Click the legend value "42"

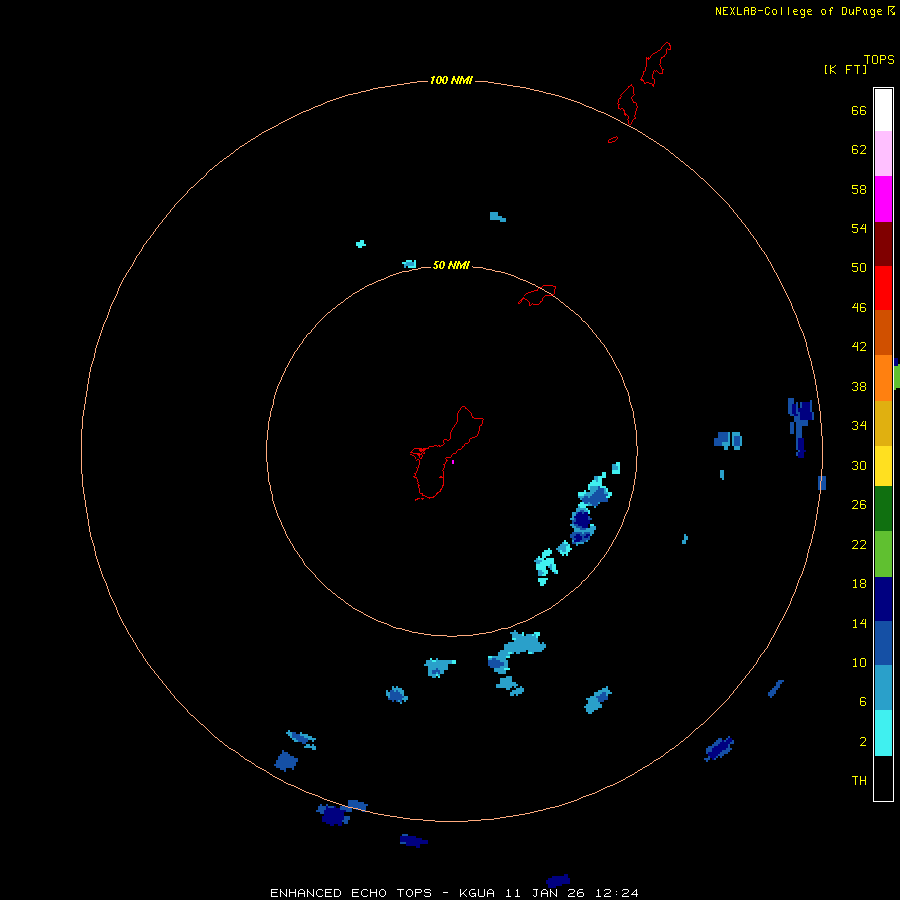[859, 346]
